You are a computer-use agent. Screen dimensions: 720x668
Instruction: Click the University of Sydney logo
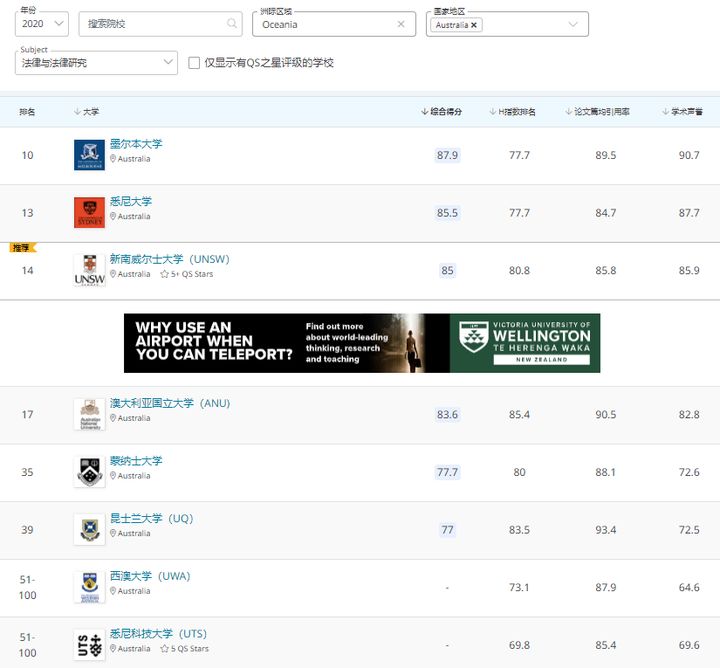(x=90, y=213)
